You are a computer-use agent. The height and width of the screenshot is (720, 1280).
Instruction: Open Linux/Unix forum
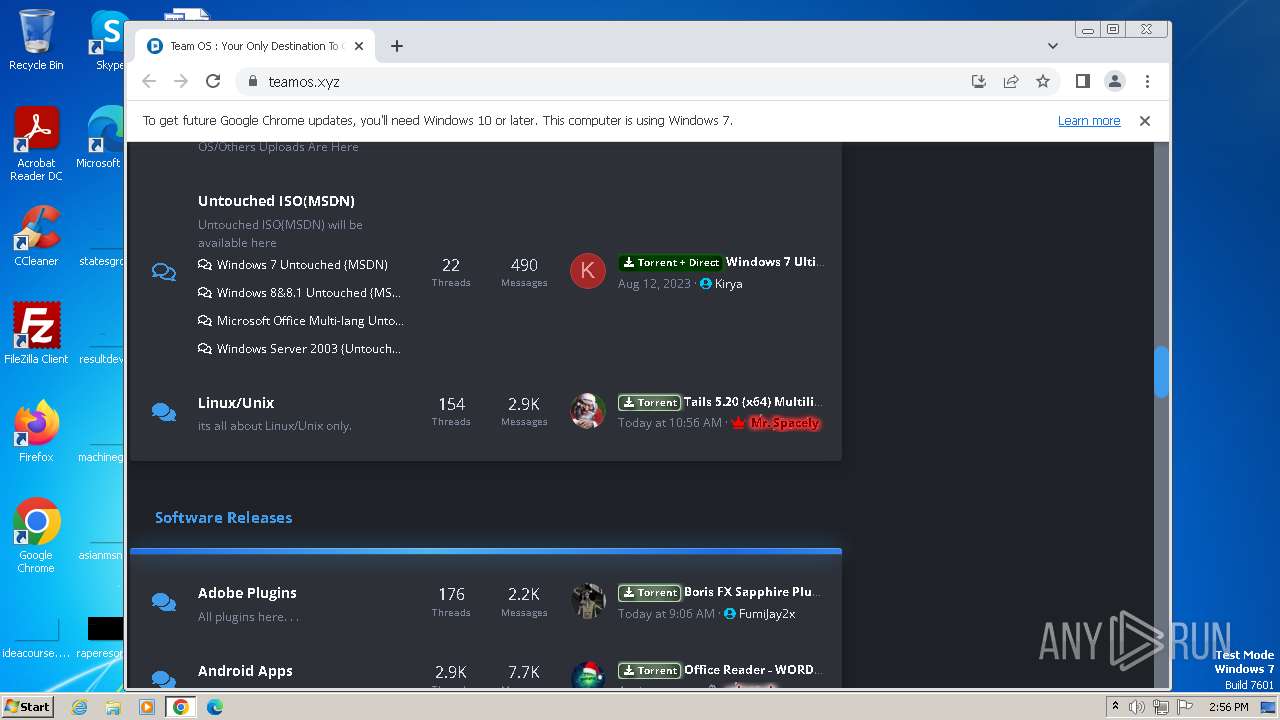236,403
